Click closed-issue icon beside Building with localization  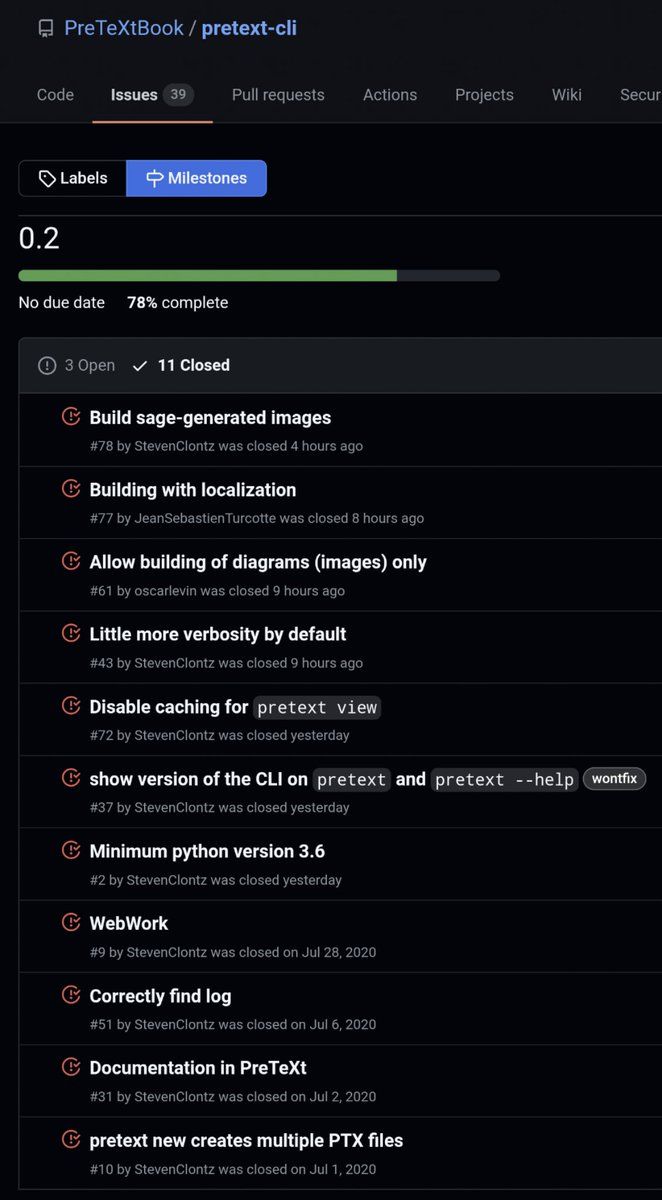pos(71,488)
